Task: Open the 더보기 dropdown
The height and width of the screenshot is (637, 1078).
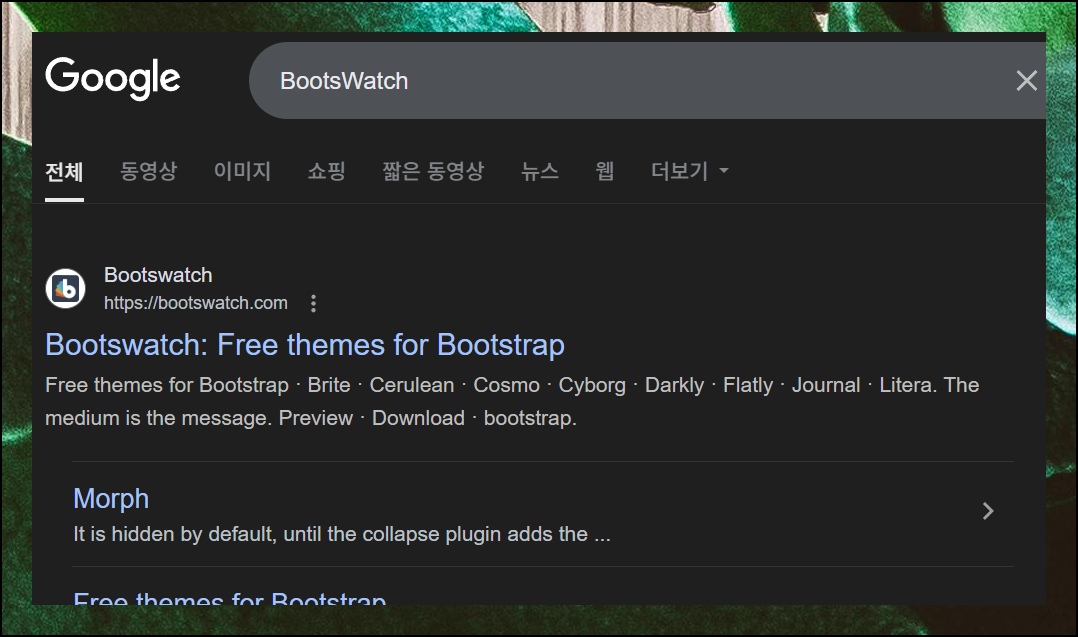Action: 690,170
